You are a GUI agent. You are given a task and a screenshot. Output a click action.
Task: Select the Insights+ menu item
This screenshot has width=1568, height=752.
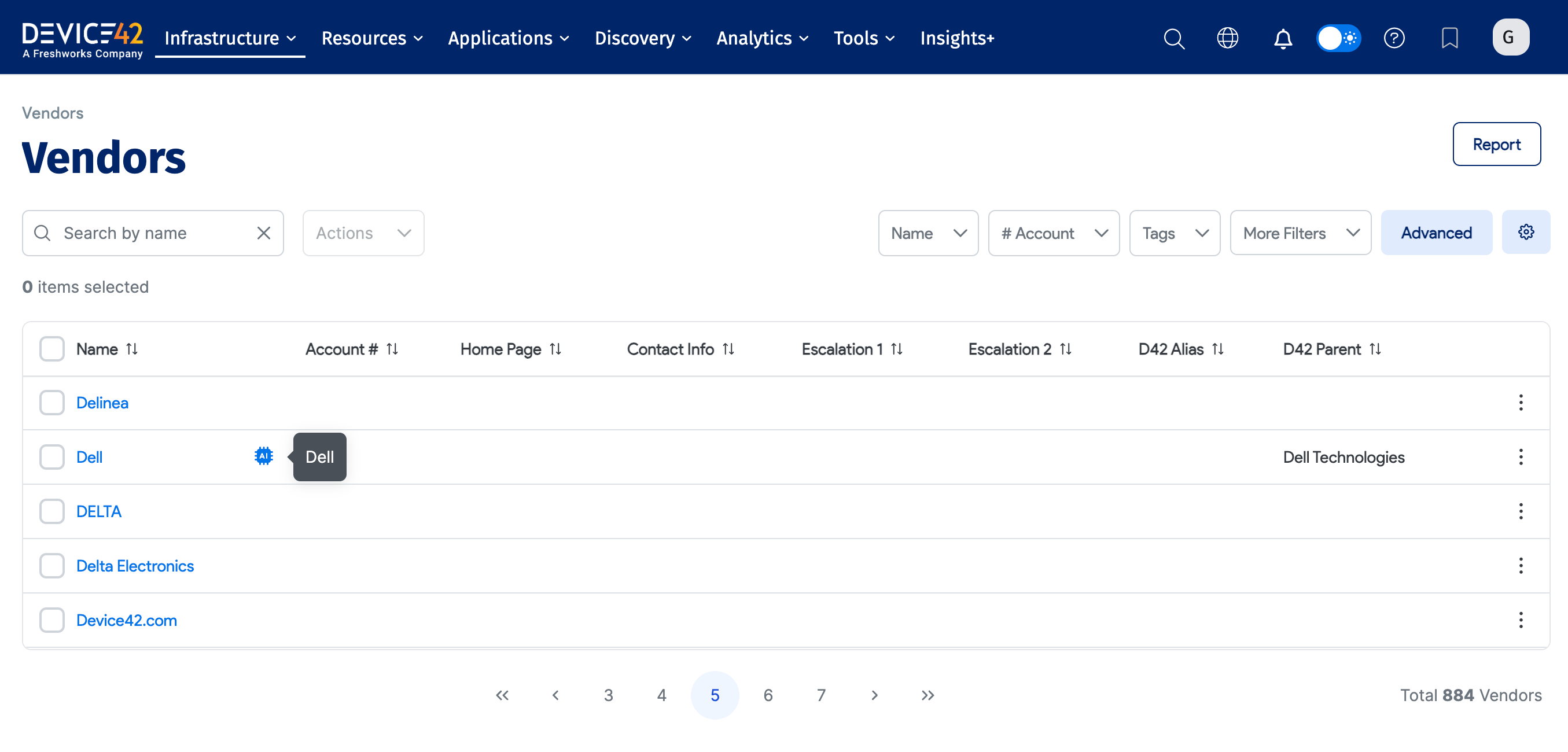coord(957,38)
